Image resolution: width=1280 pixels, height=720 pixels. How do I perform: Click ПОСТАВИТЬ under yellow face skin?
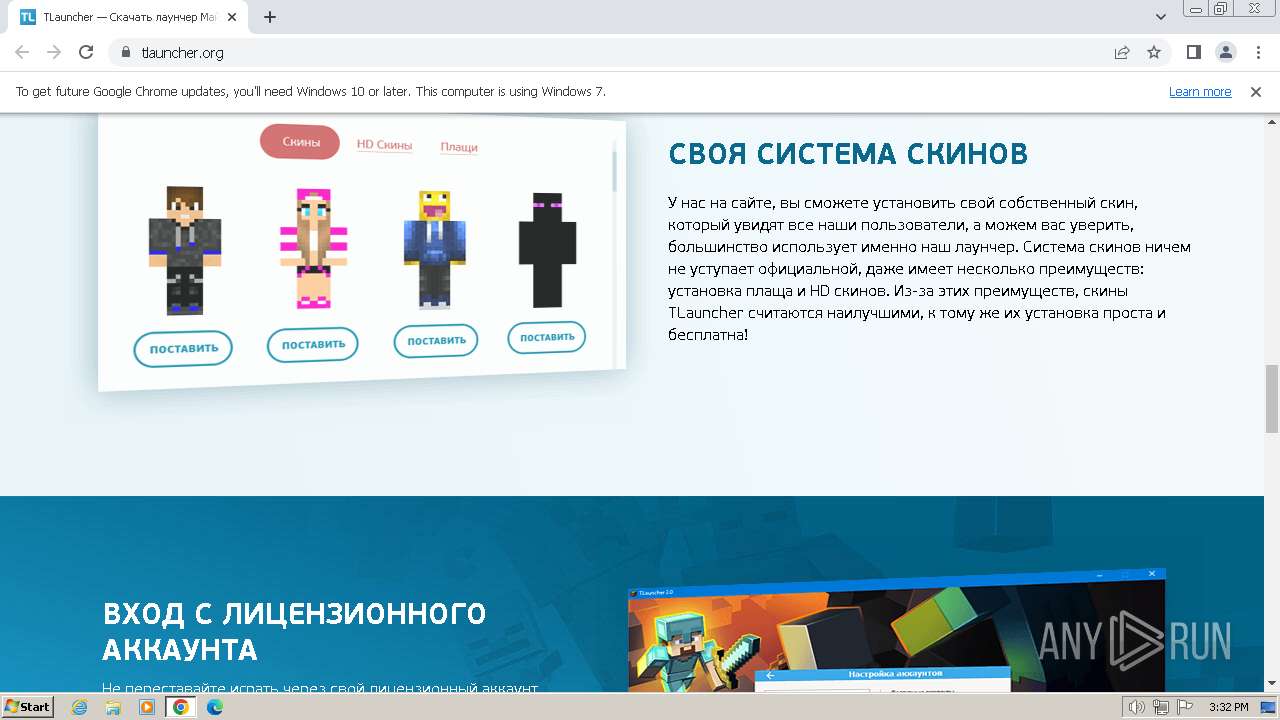pos(436,341)
